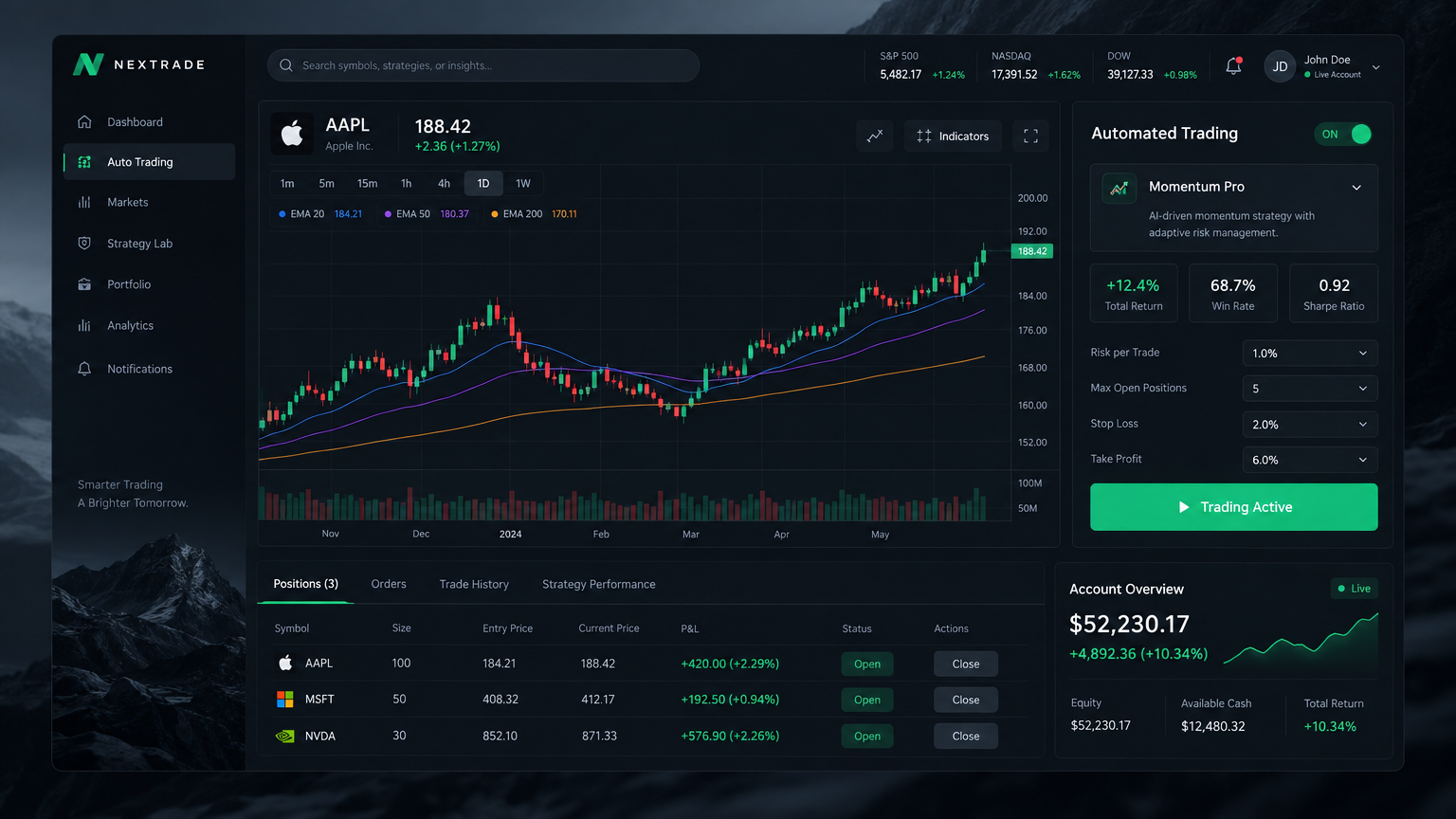Close the NVDA position
The width and height of the screenshot is (1456, 819).
[966, 736]
